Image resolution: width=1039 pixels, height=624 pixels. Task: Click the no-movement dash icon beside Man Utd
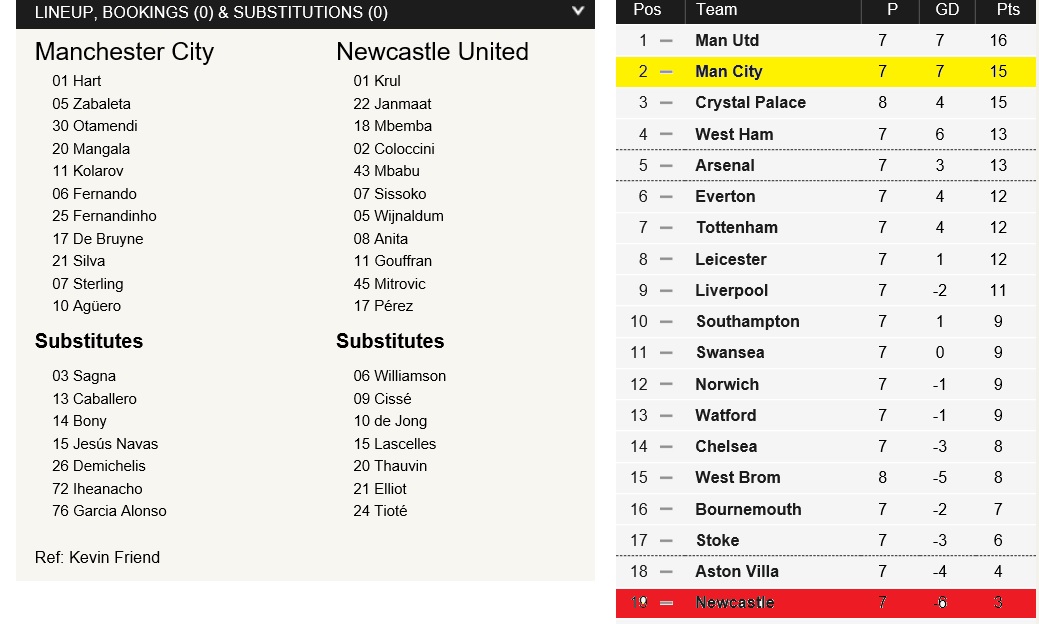pyautogui.click(x=667, y=41)
